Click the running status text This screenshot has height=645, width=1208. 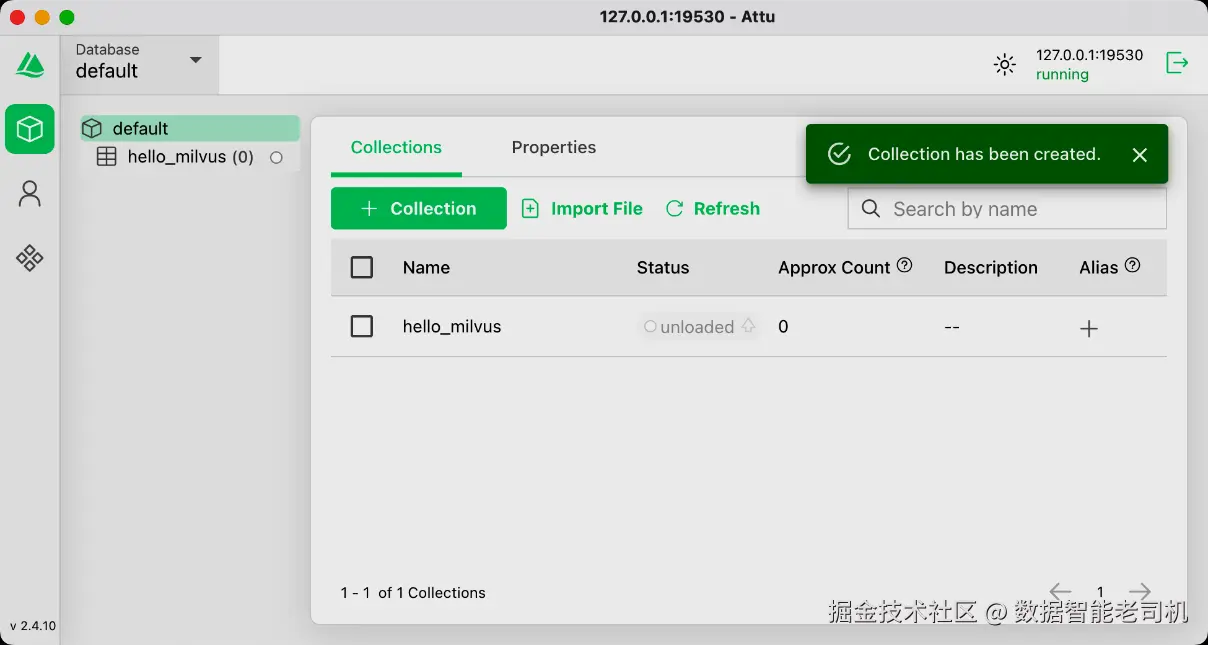1062,74
